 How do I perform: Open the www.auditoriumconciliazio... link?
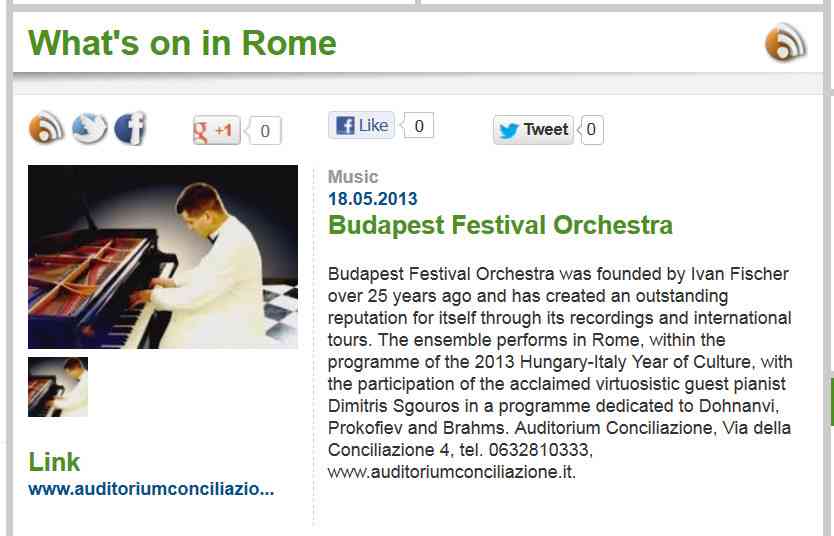[151, 489]
